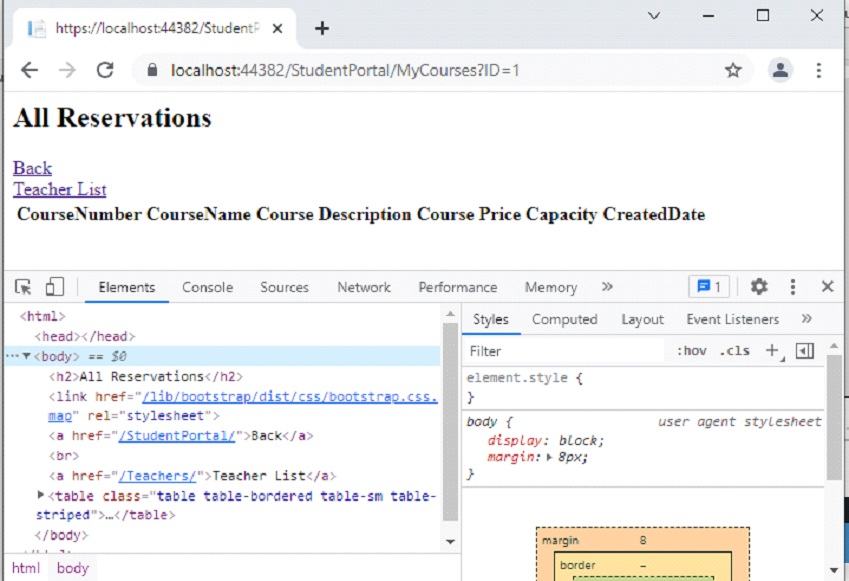
Task: Switch to the Console tab
Action: point(207,287)
